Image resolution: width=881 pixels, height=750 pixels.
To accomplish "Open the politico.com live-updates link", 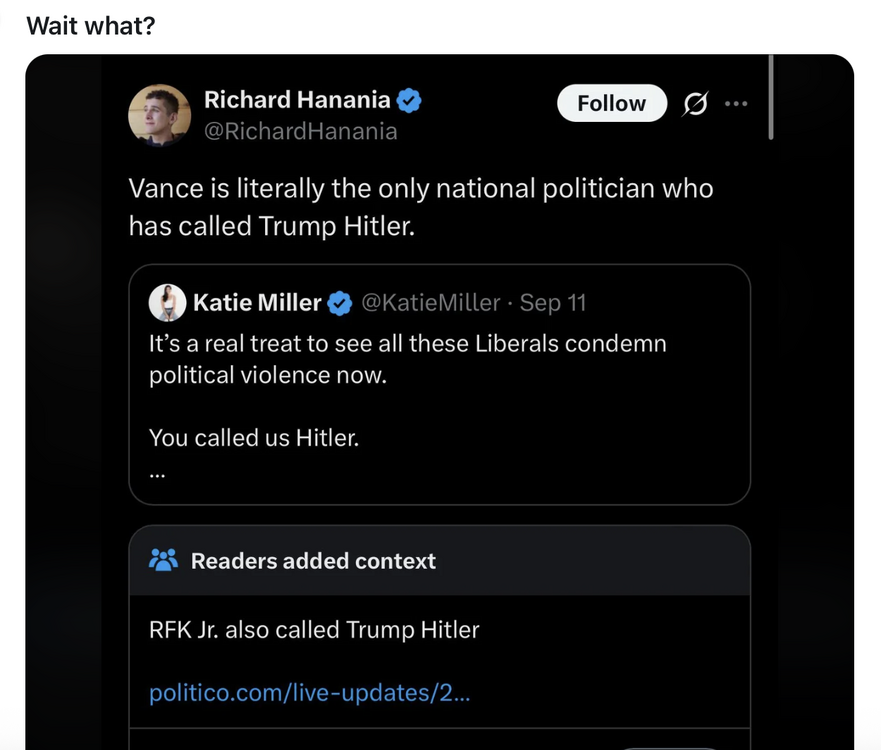I will tap(310, 692).
